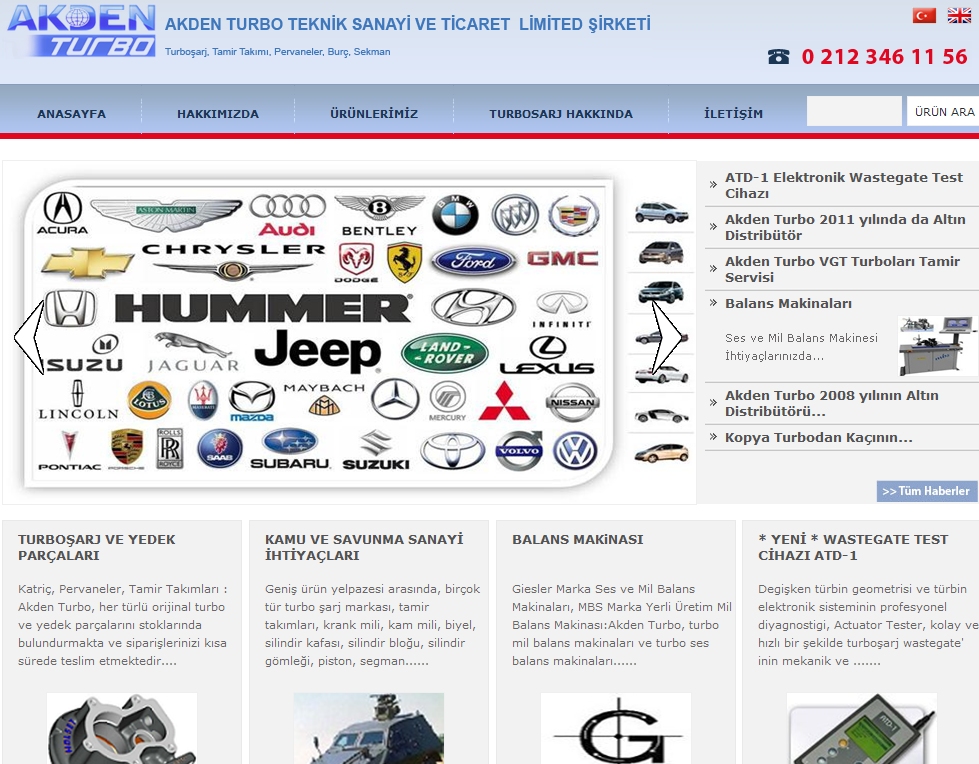Open the ÜRÜNLERİMİZ menu
This screenshot has height=764, width=979.
374,114
